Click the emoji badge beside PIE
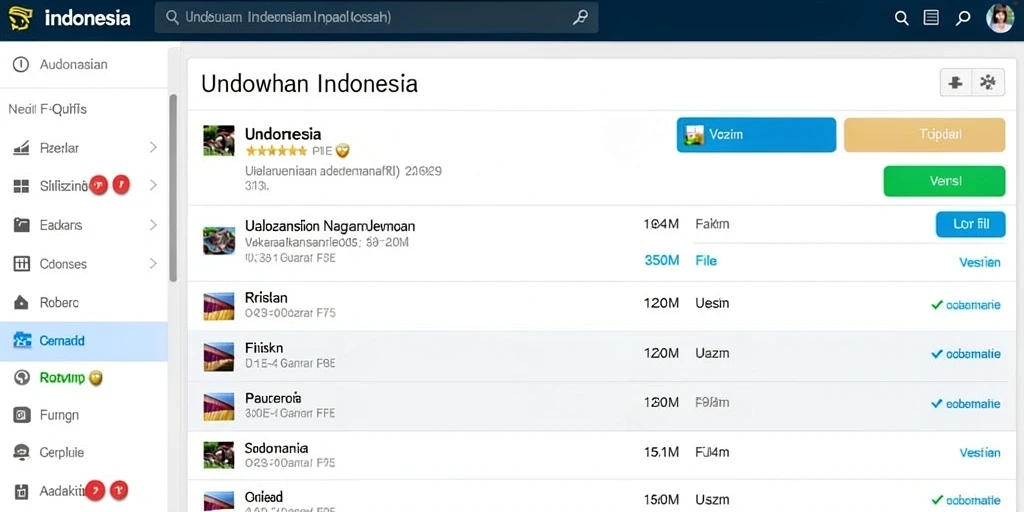Image resolution: width=1024 pixels, height=512 pixels. point(343,151)
